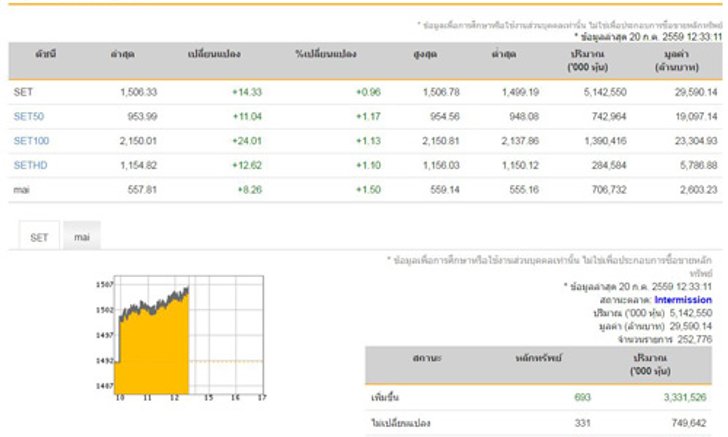
Task: Click the SET intraday chart image
Action: click(x=181, y=339)
